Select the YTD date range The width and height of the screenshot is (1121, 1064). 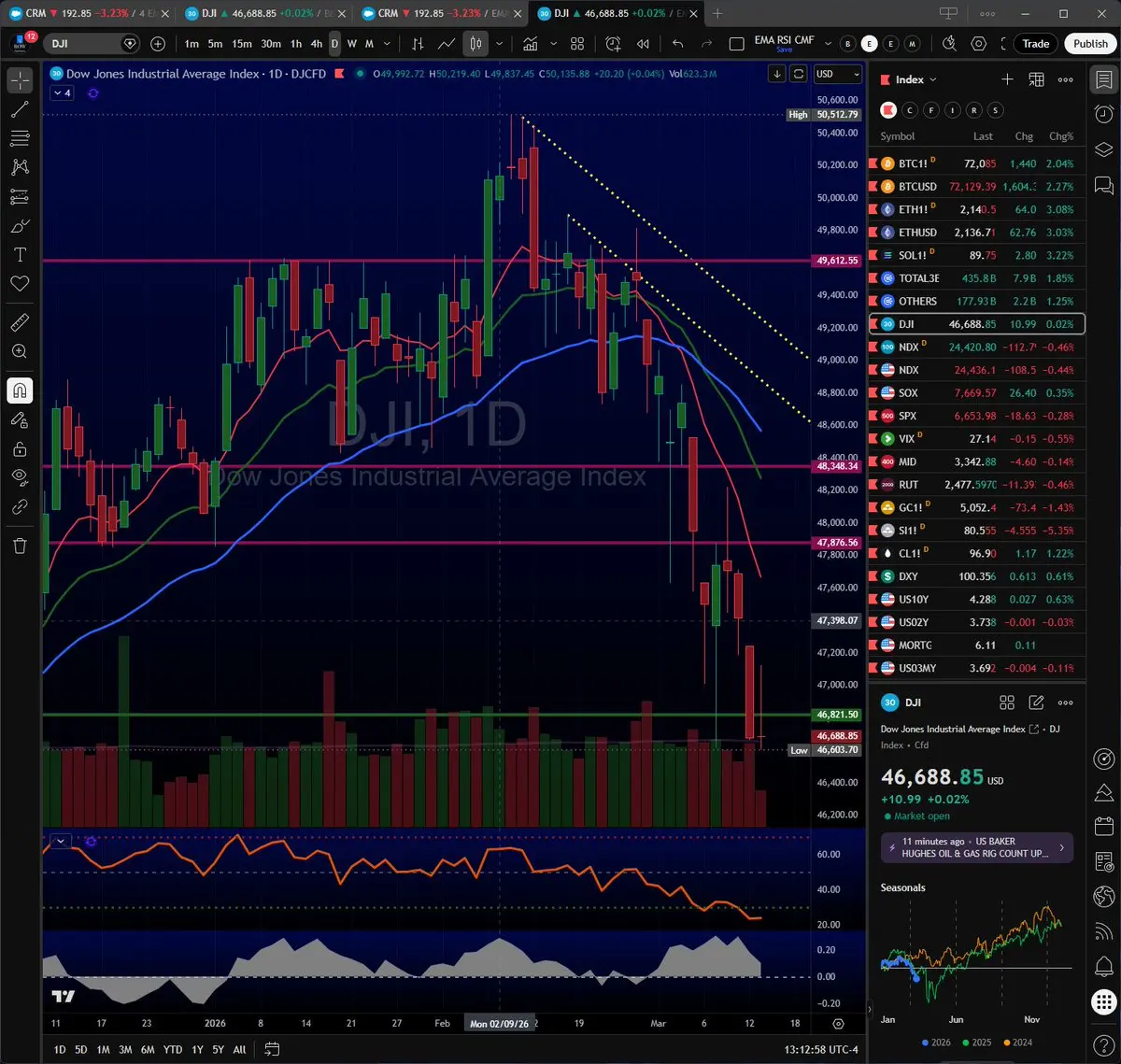tap(173, 1049)
